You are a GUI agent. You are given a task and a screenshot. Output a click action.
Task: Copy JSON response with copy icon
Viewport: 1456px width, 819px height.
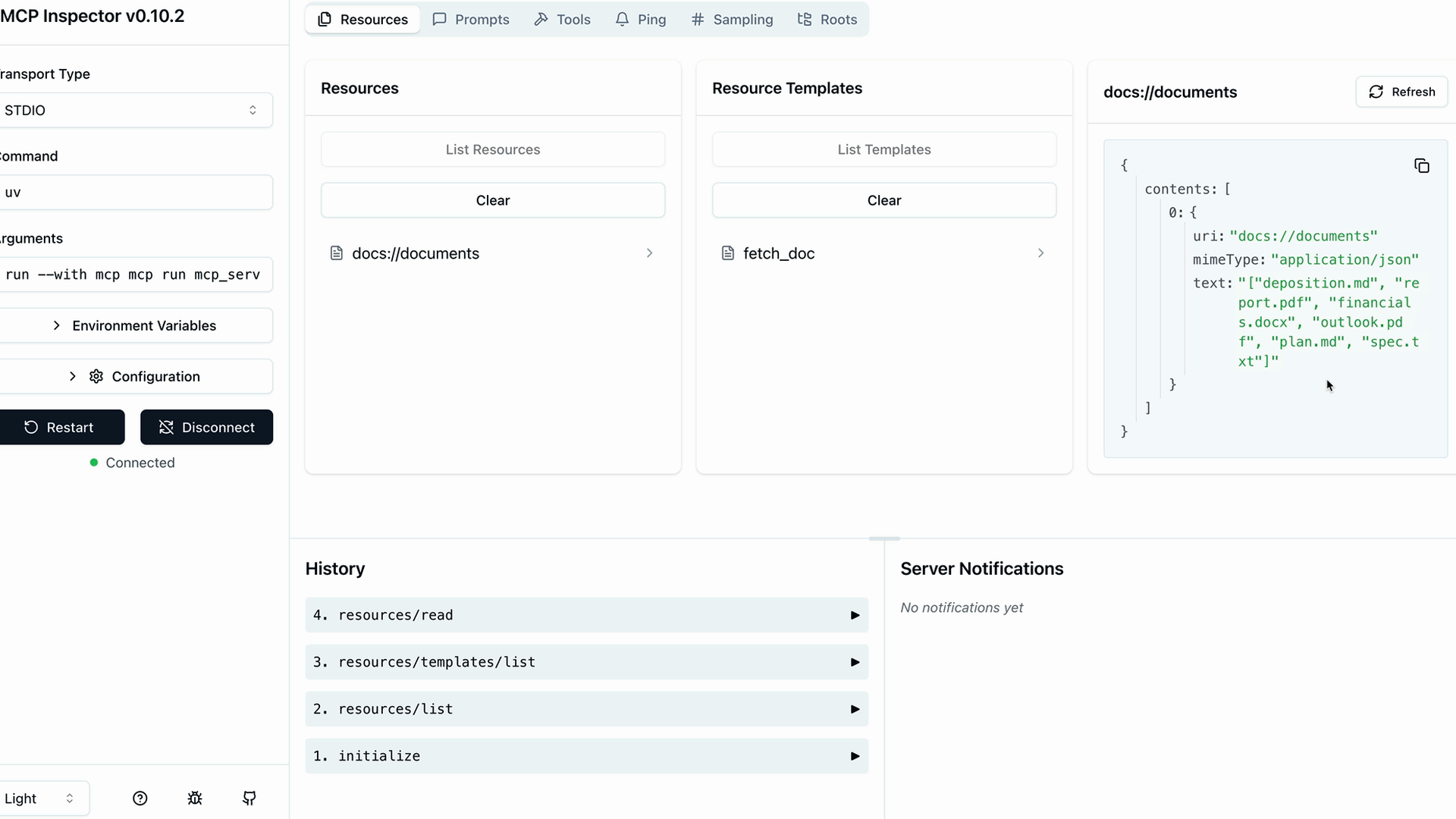1422,166
